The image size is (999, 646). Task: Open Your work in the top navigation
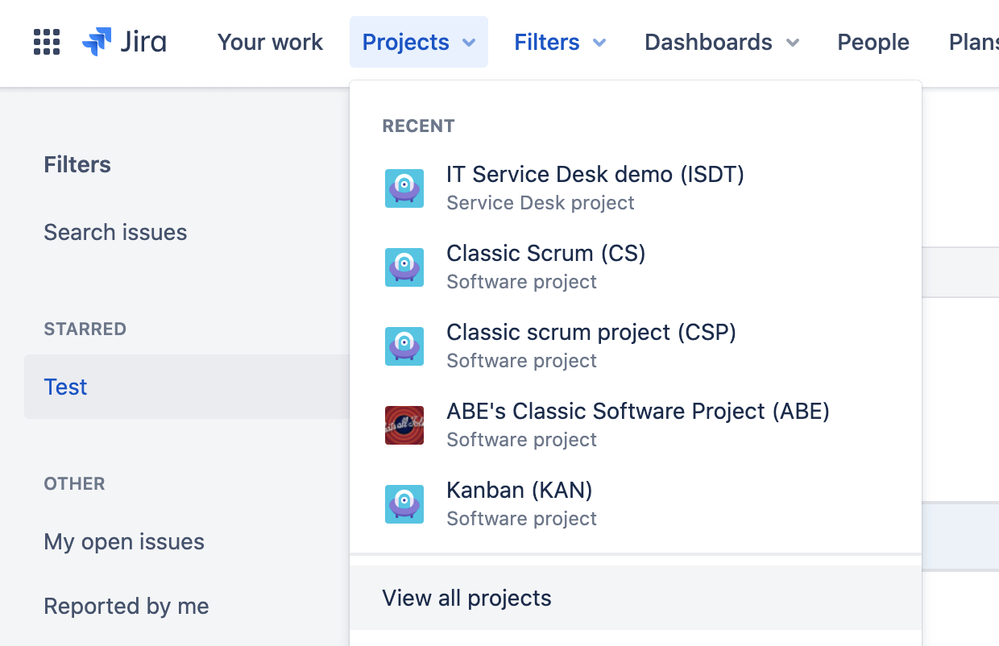[x=270, y=42]
